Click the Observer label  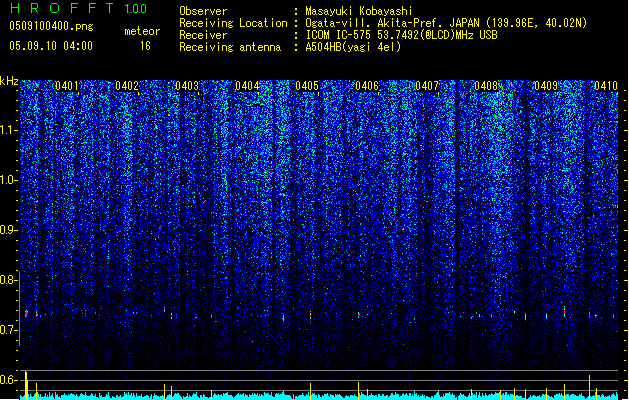pyautogui.click(x=203, y=11)
